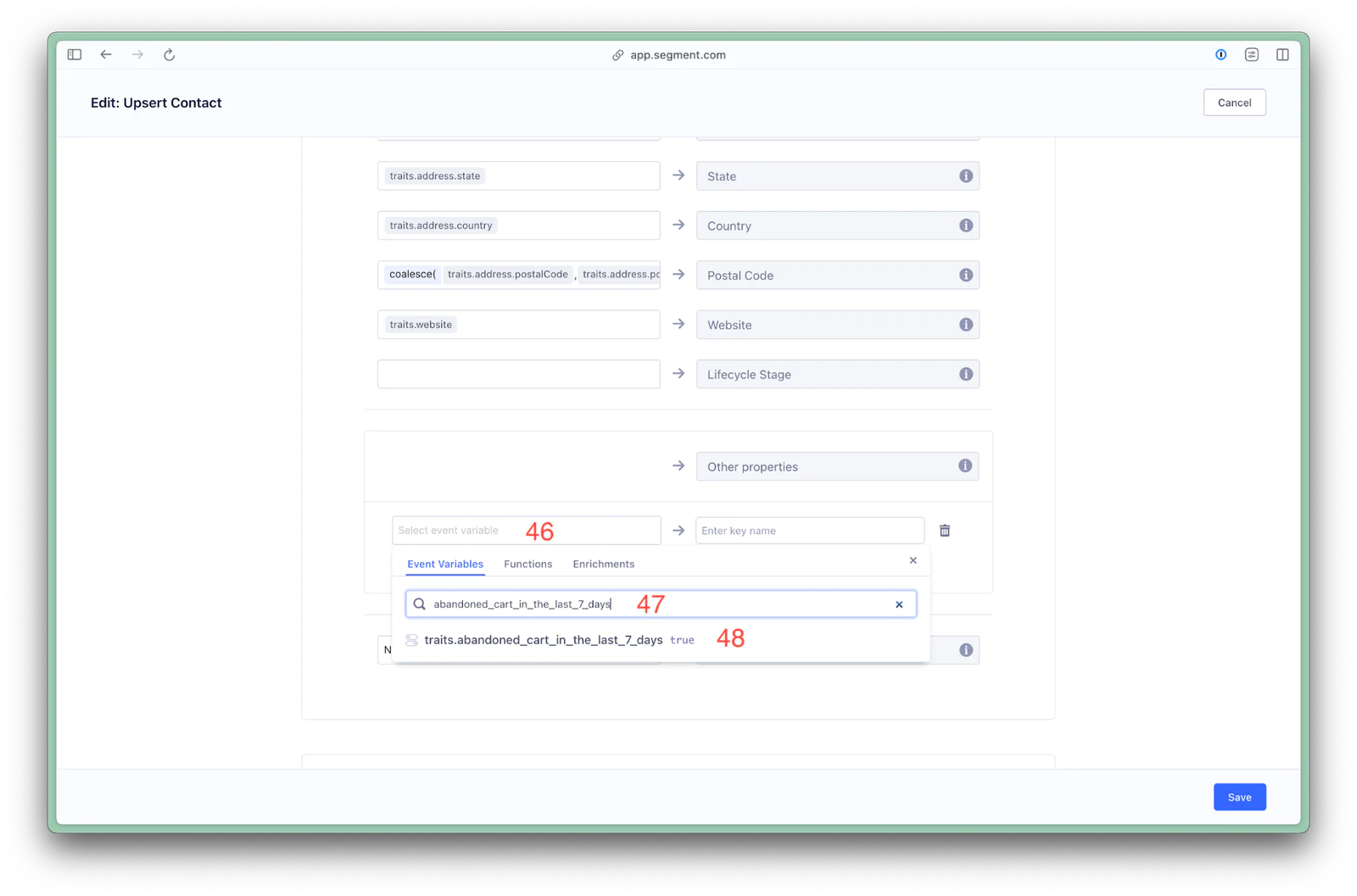The height and width of the screenshot is (896, 1357).
Task: Click the Enter key name field
Action: coord(809,531)
